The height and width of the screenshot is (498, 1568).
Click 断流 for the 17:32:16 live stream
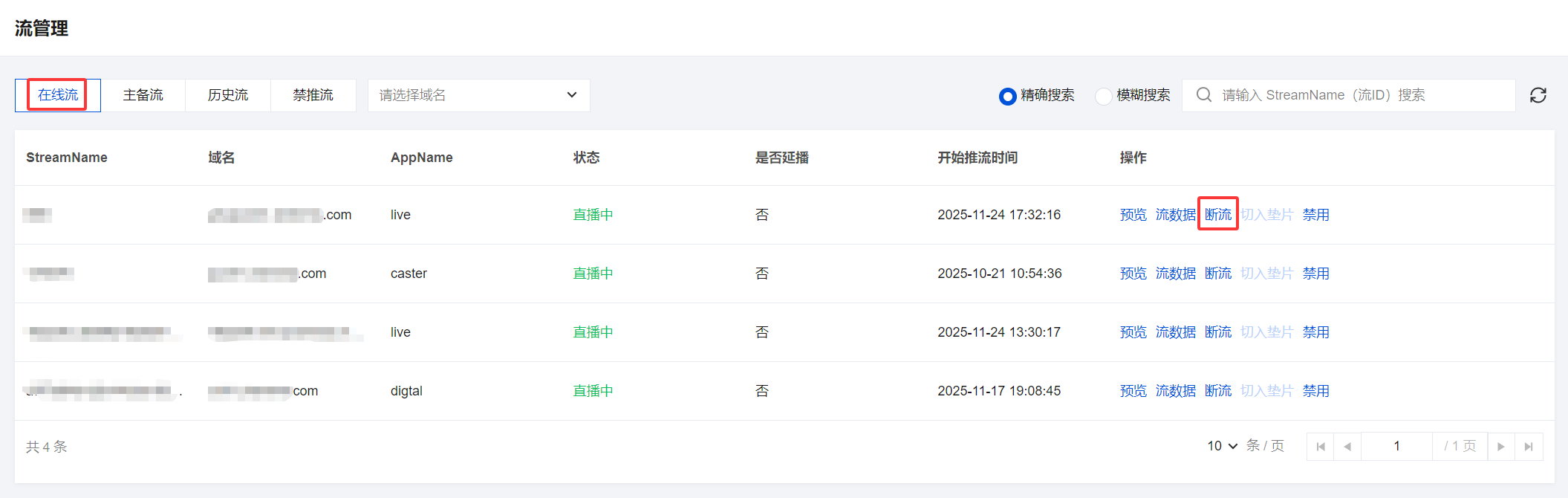pyautogui.click(x=1217, y=215)
